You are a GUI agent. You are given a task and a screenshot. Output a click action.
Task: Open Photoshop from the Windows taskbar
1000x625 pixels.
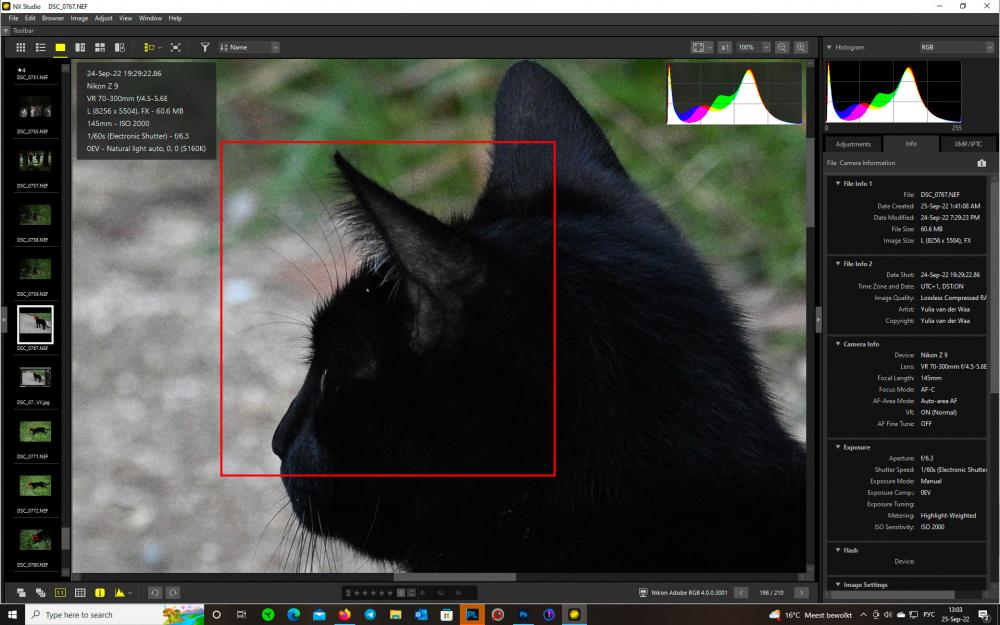tap(523, 615)
